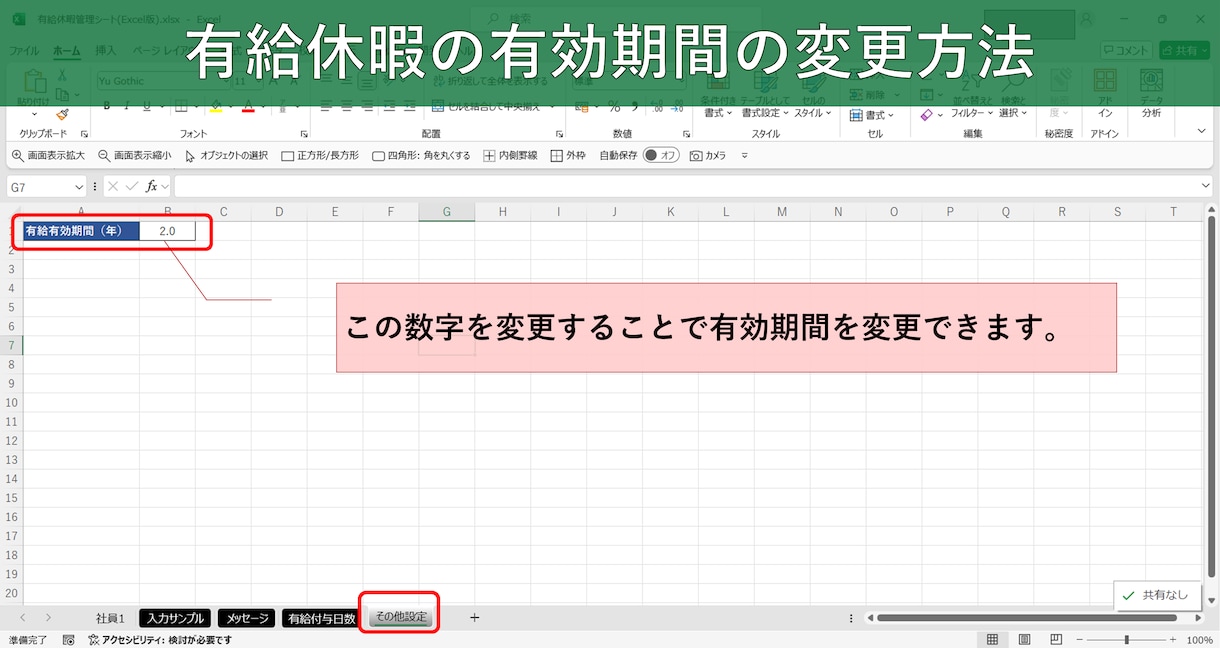The width and height of the screenshot is (1220, 648).
Task: Click the 共有なし sharing status
Action: (x=1156, y=595)
